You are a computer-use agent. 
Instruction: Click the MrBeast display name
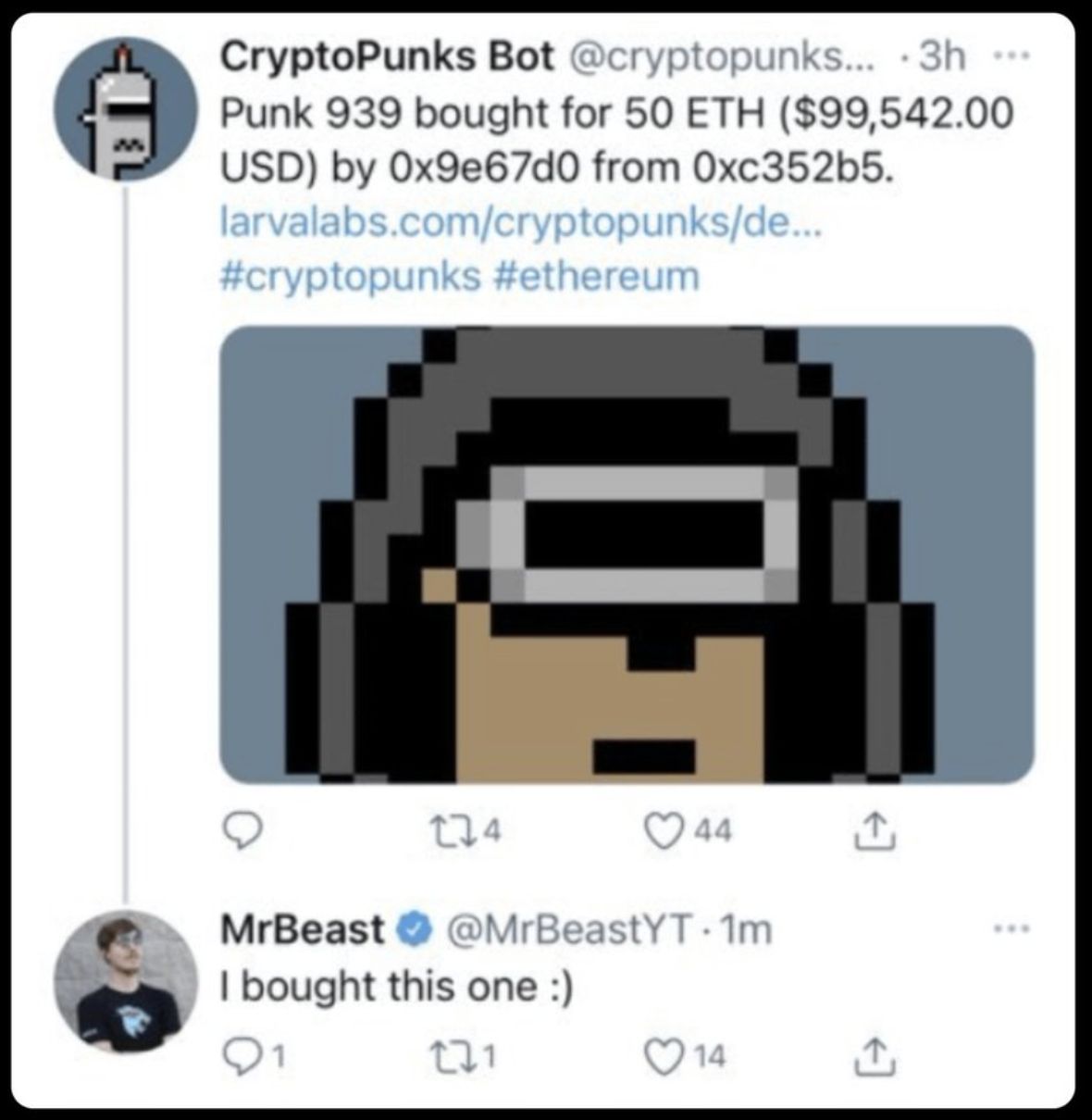302,927
